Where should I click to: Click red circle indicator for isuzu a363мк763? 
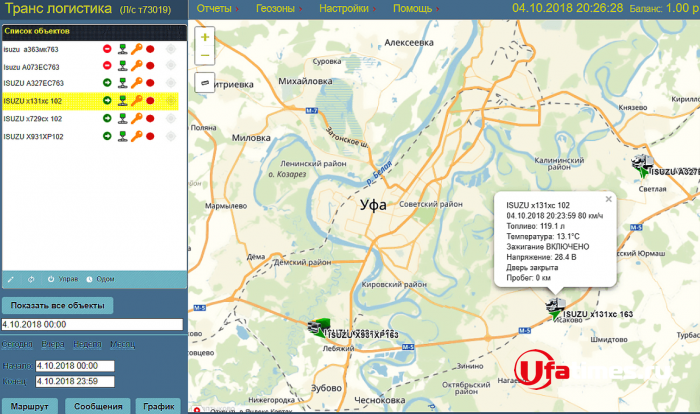tap(150, 49)
